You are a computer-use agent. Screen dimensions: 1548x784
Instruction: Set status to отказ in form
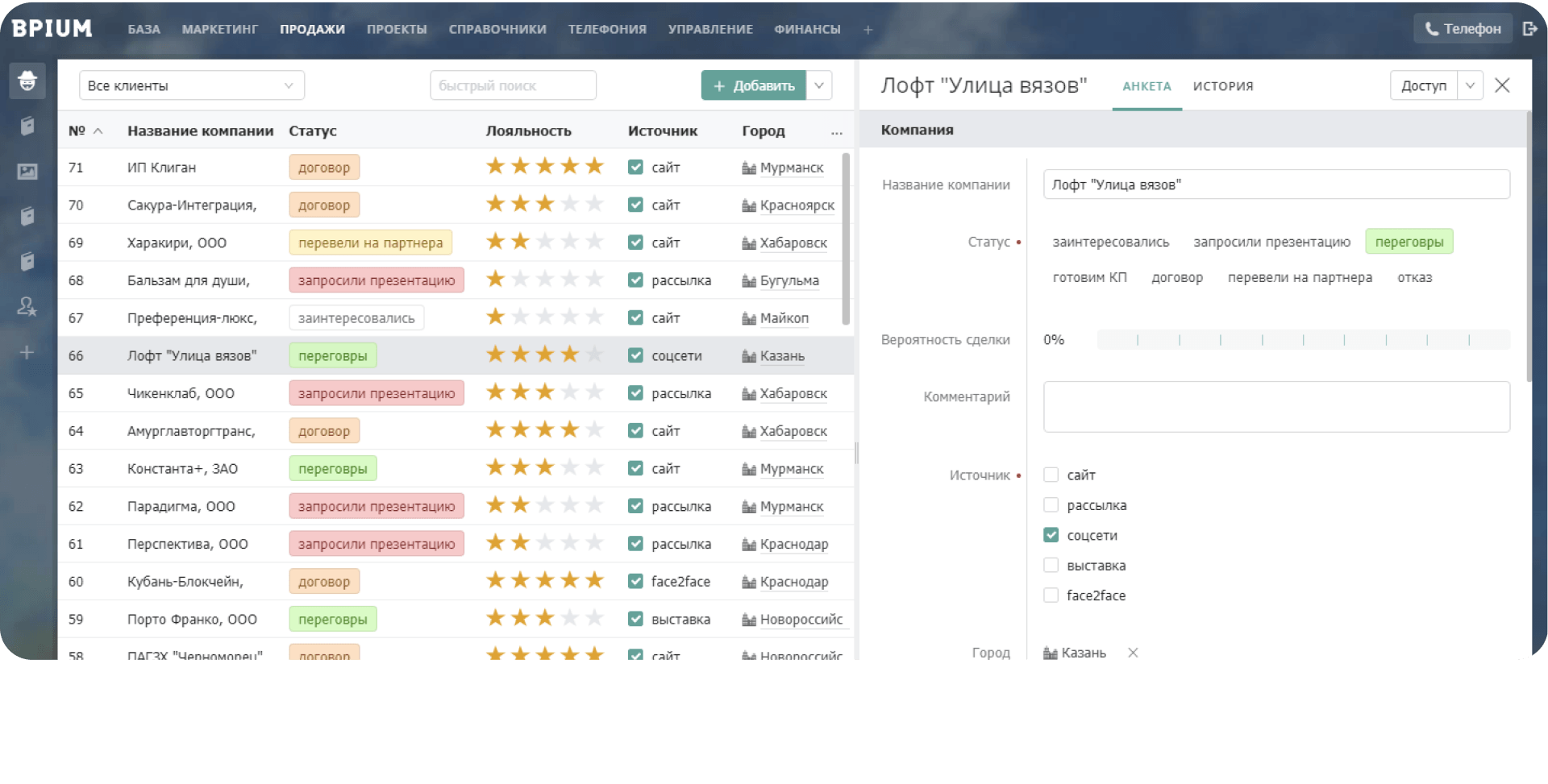(x=1414, y=277)
